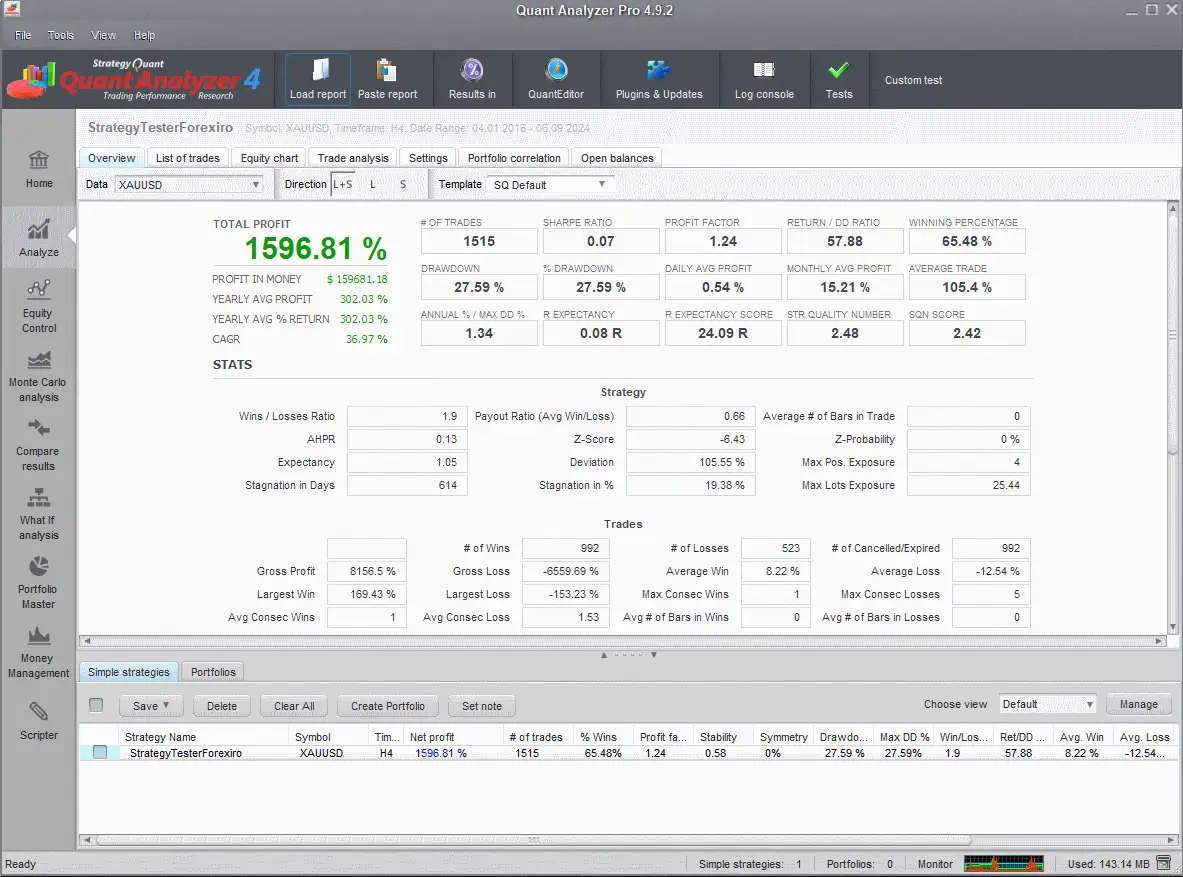Click the Load report toolbar icon
The image size is (1183, 877).
318,72
